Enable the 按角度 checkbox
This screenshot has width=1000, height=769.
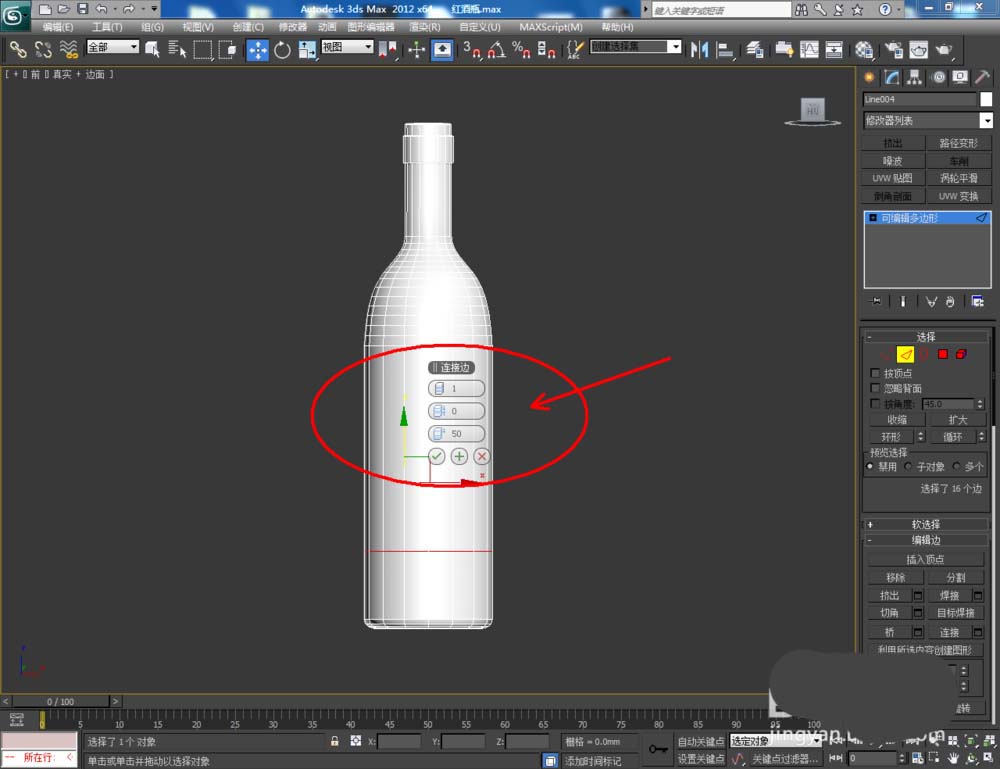875,404
